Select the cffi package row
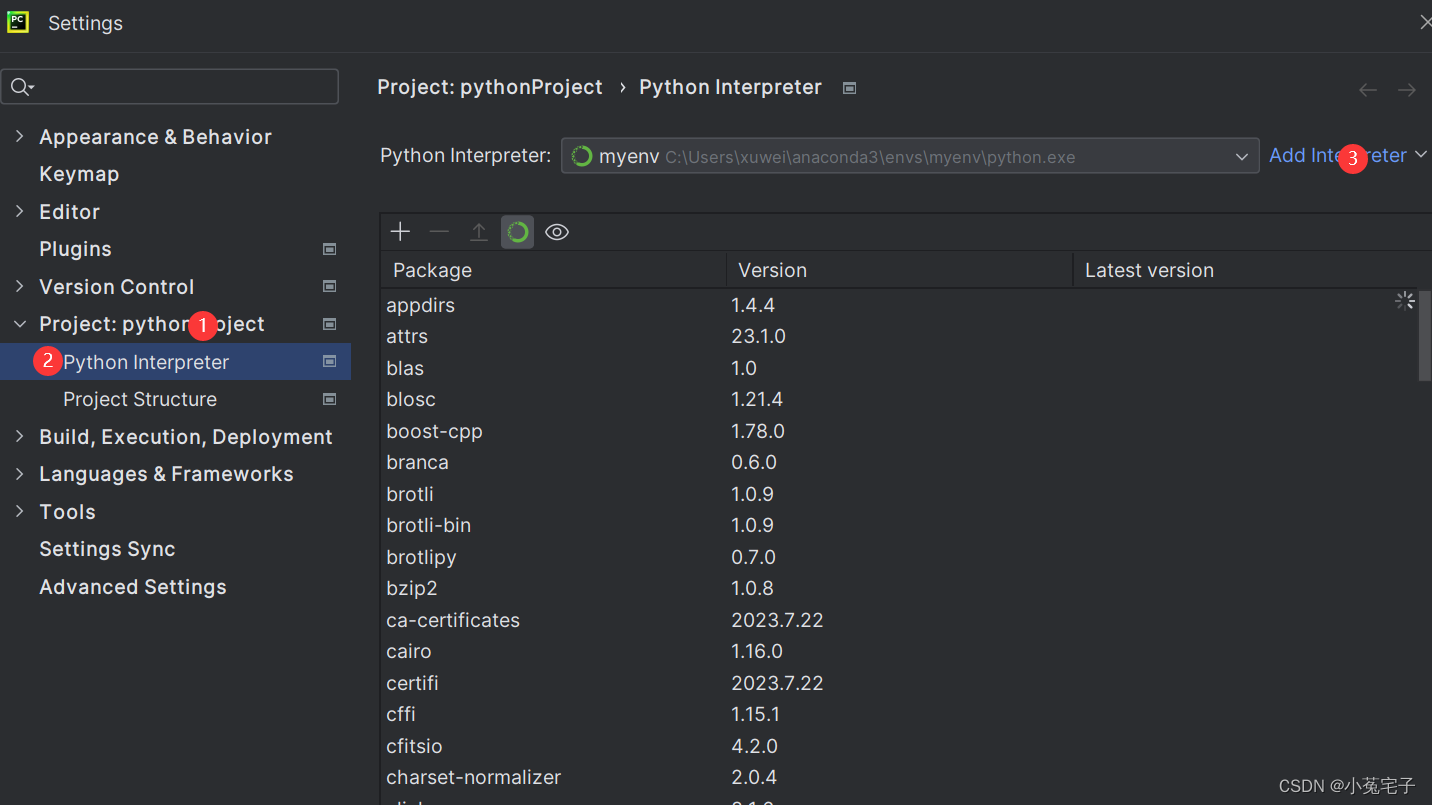Image resolution: width=1432 pixels, height=805 pixels. click(x=900, y=715)
